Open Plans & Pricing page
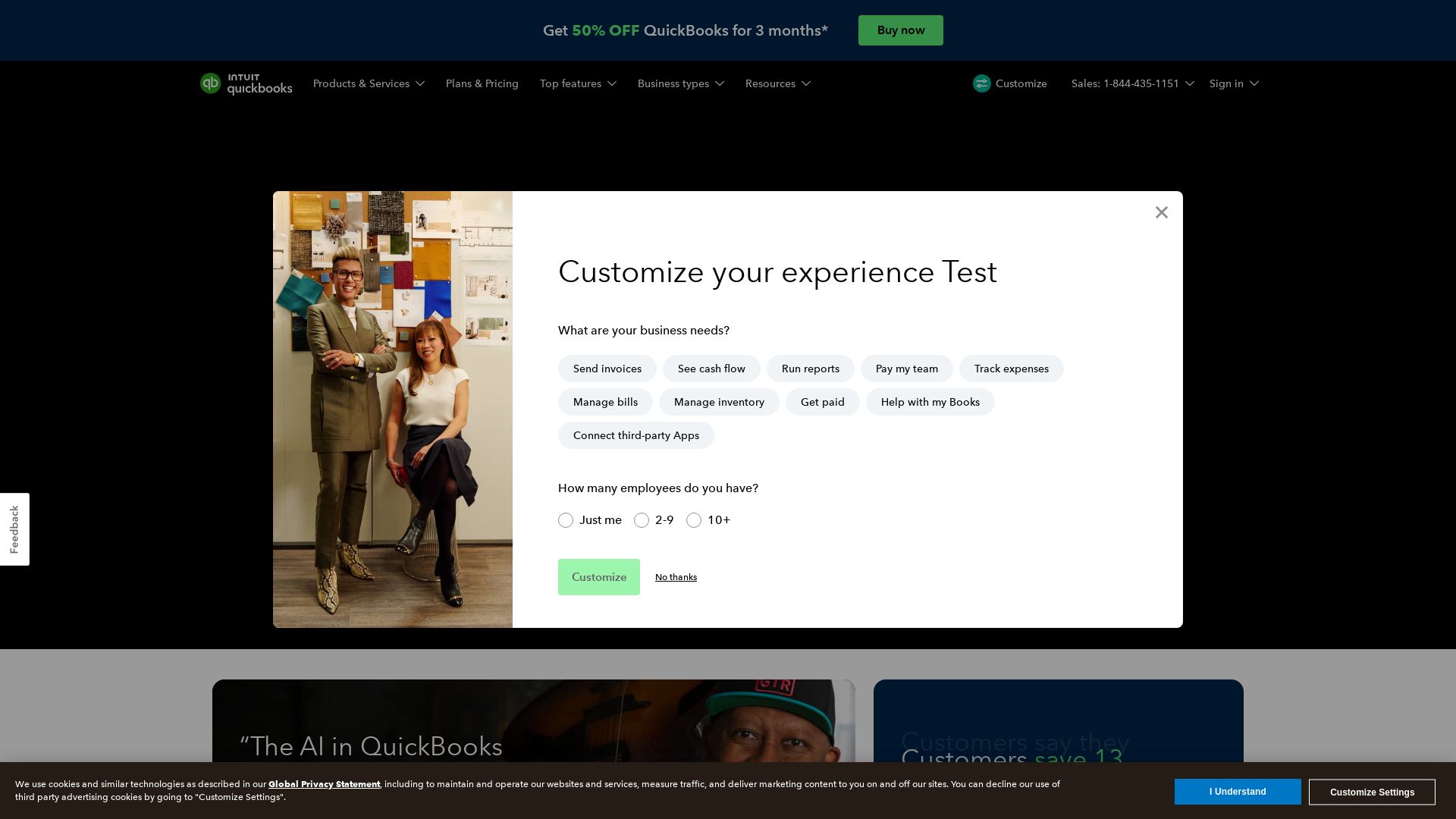The image size is (1456, 819). pyautogui.click(x=482, y=83)
